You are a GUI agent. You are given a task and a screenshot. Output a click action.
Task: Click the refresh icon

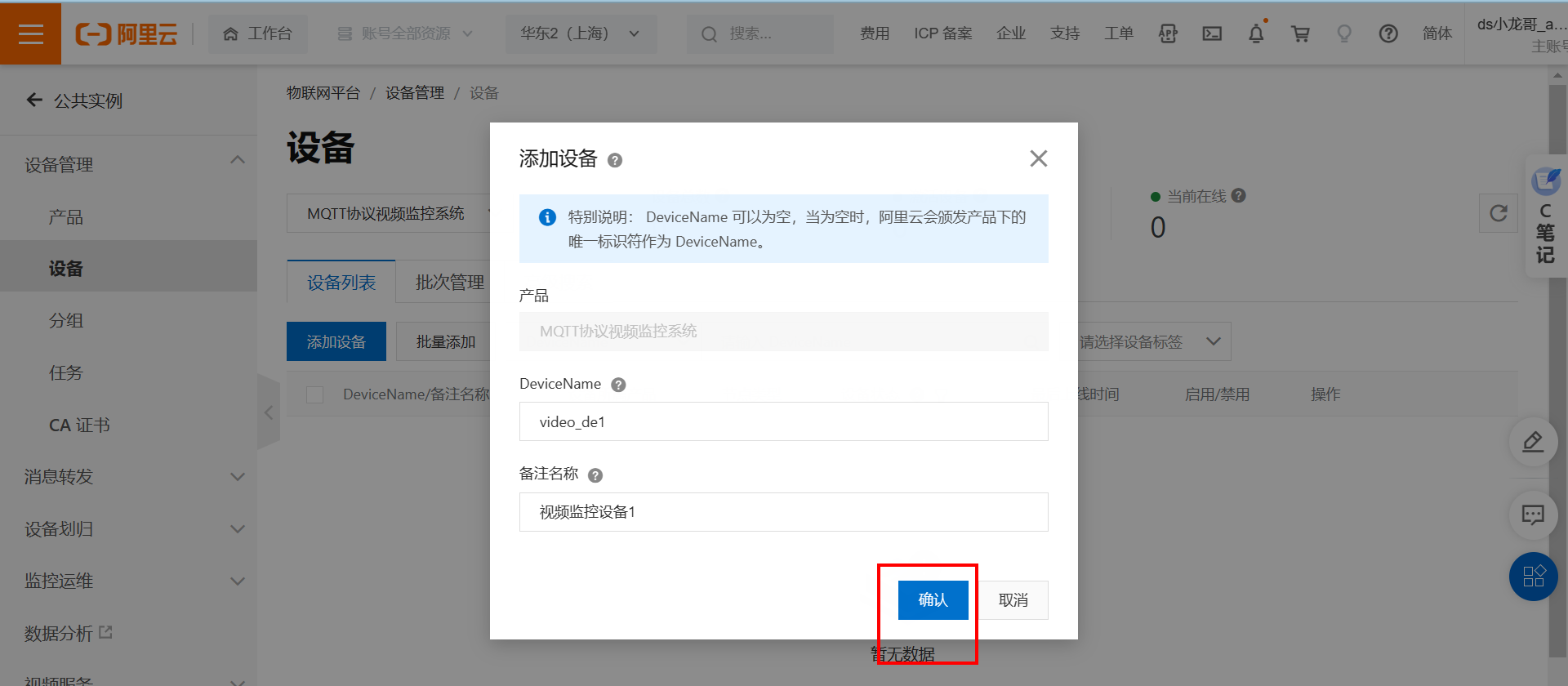pyautogui.click(x=1499, y=213)
